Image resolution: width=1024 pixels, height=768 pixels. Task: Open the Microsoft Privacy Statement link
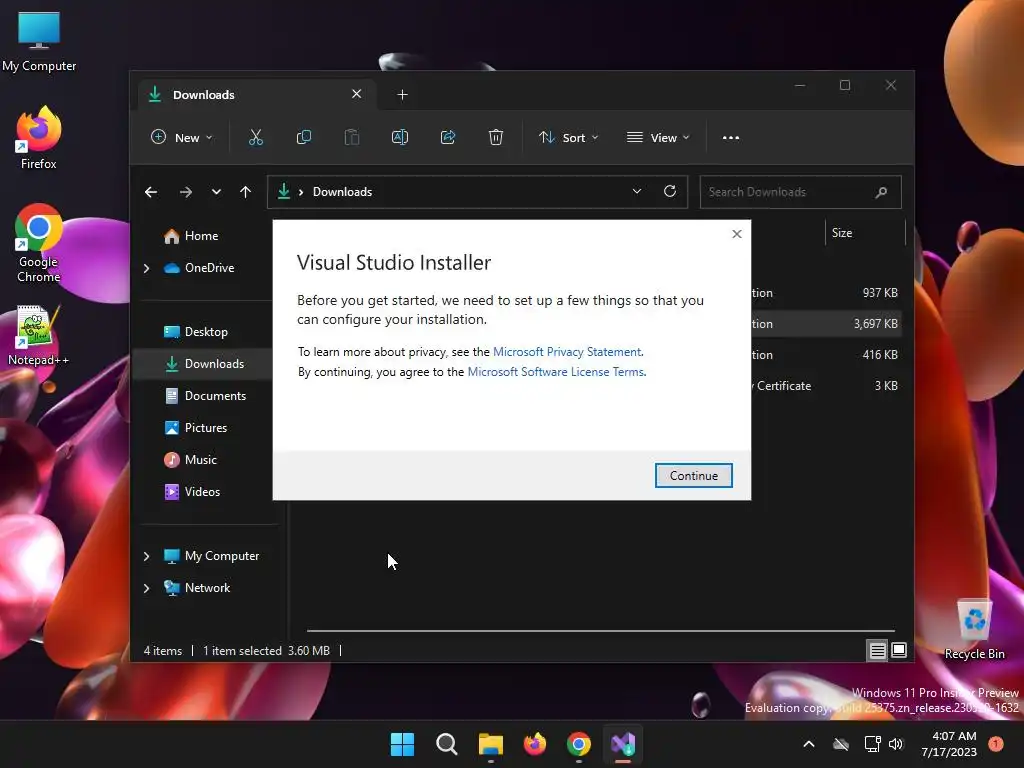(567, 352)
